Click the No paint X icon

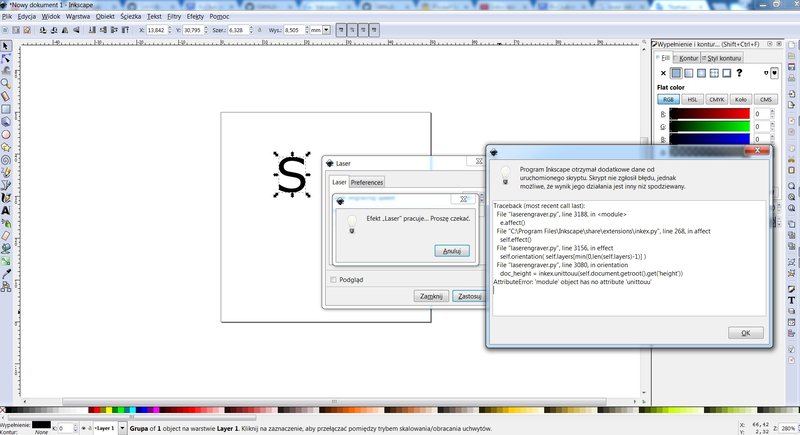[x=663, y=73]
